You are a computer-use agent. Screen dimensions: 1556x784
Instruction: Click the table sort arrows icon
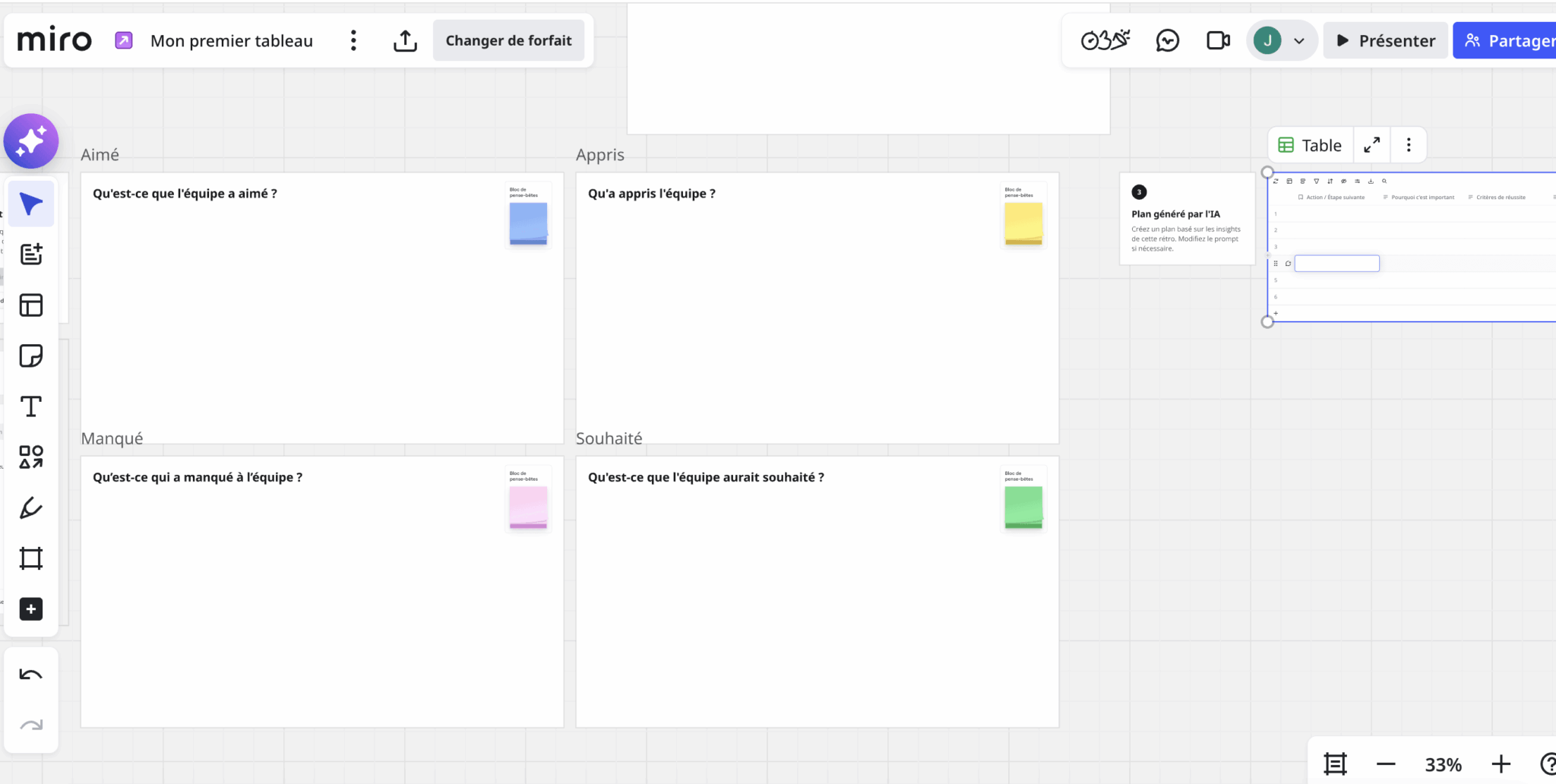1330,181
